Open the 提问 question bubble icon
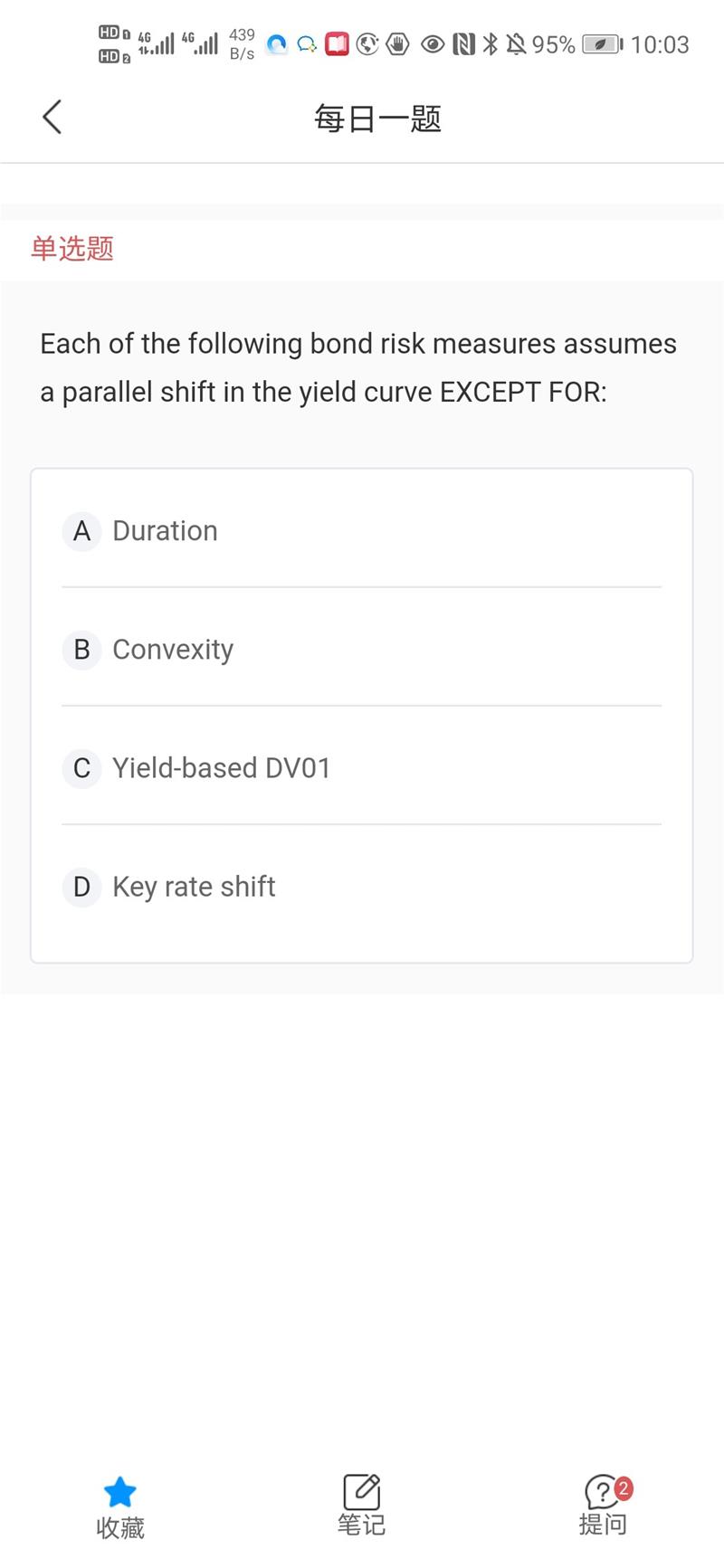This screenshot has height=1568, width=724. pos(601,1492)
